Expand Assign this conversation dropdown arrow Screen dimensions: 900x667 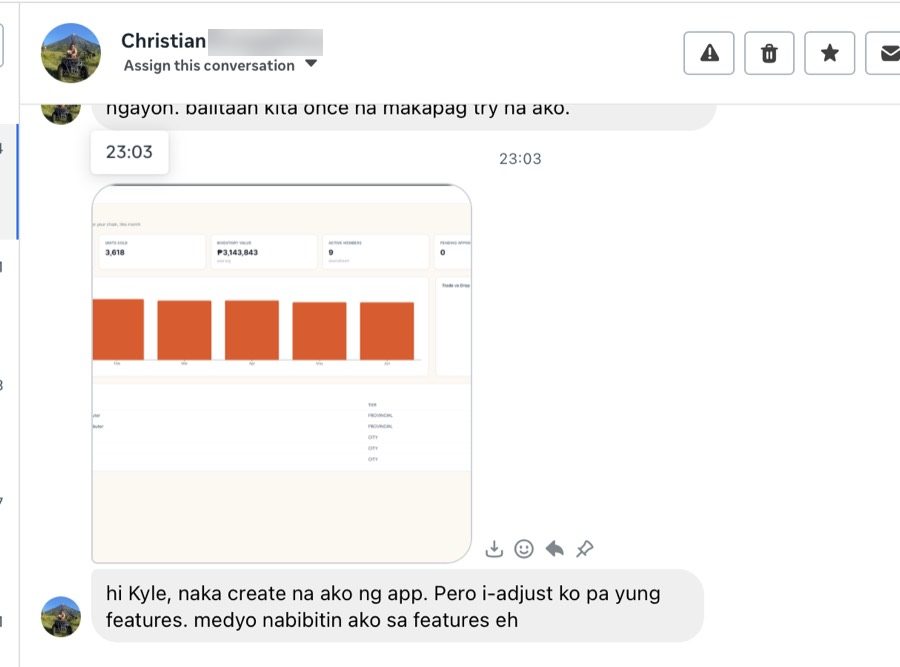(x=311, y=64)
